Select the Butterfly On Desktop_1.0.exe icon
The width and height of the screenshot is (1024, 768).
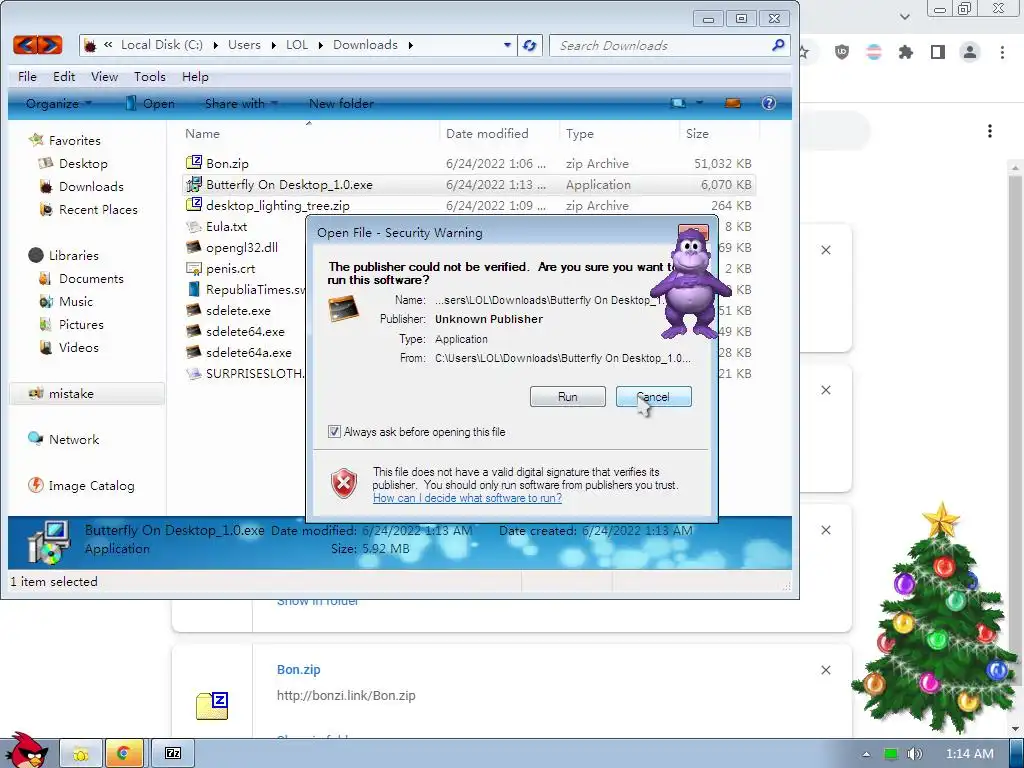194,184
